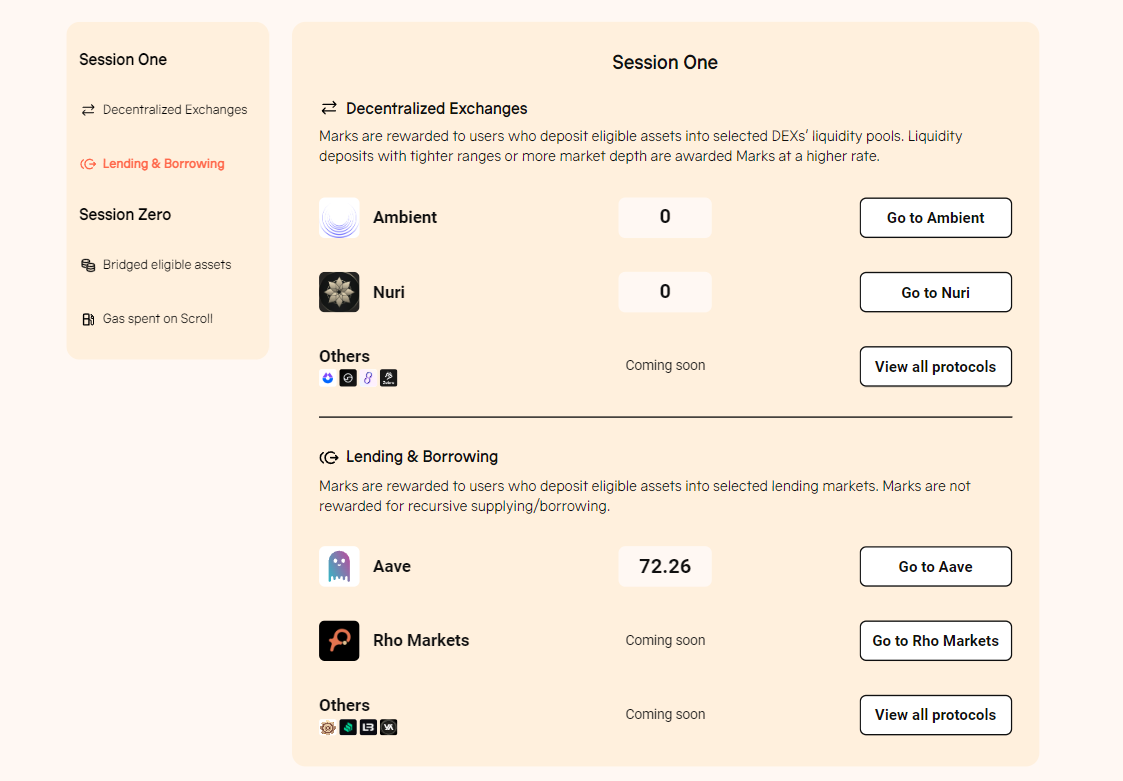
Task: Click the icon beside Lending & Borrowing heading
Action: click(x=329, y=457)
